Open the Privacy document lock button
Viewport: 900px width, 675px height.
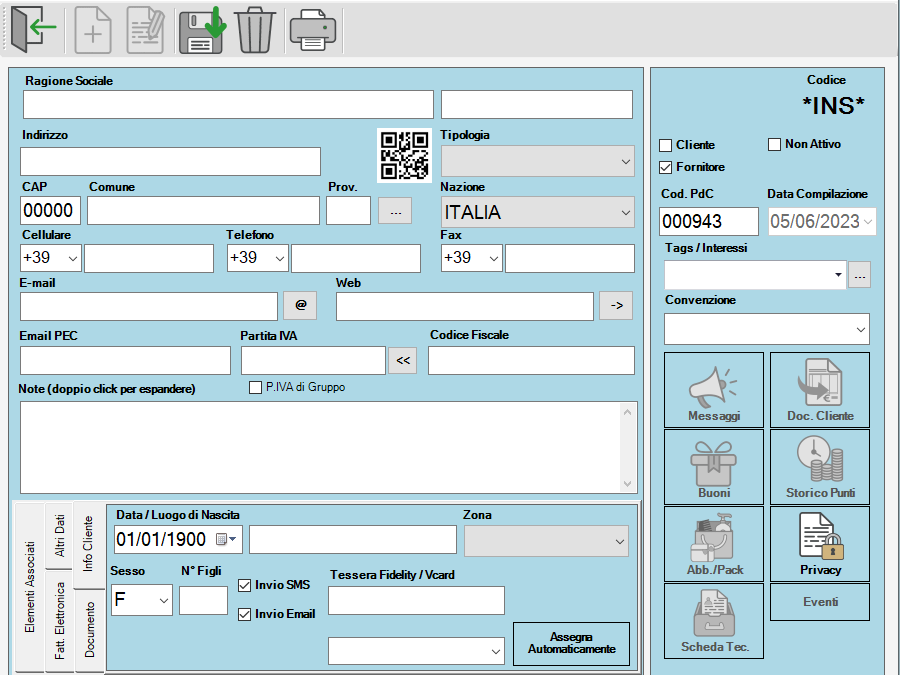point(820,544)
